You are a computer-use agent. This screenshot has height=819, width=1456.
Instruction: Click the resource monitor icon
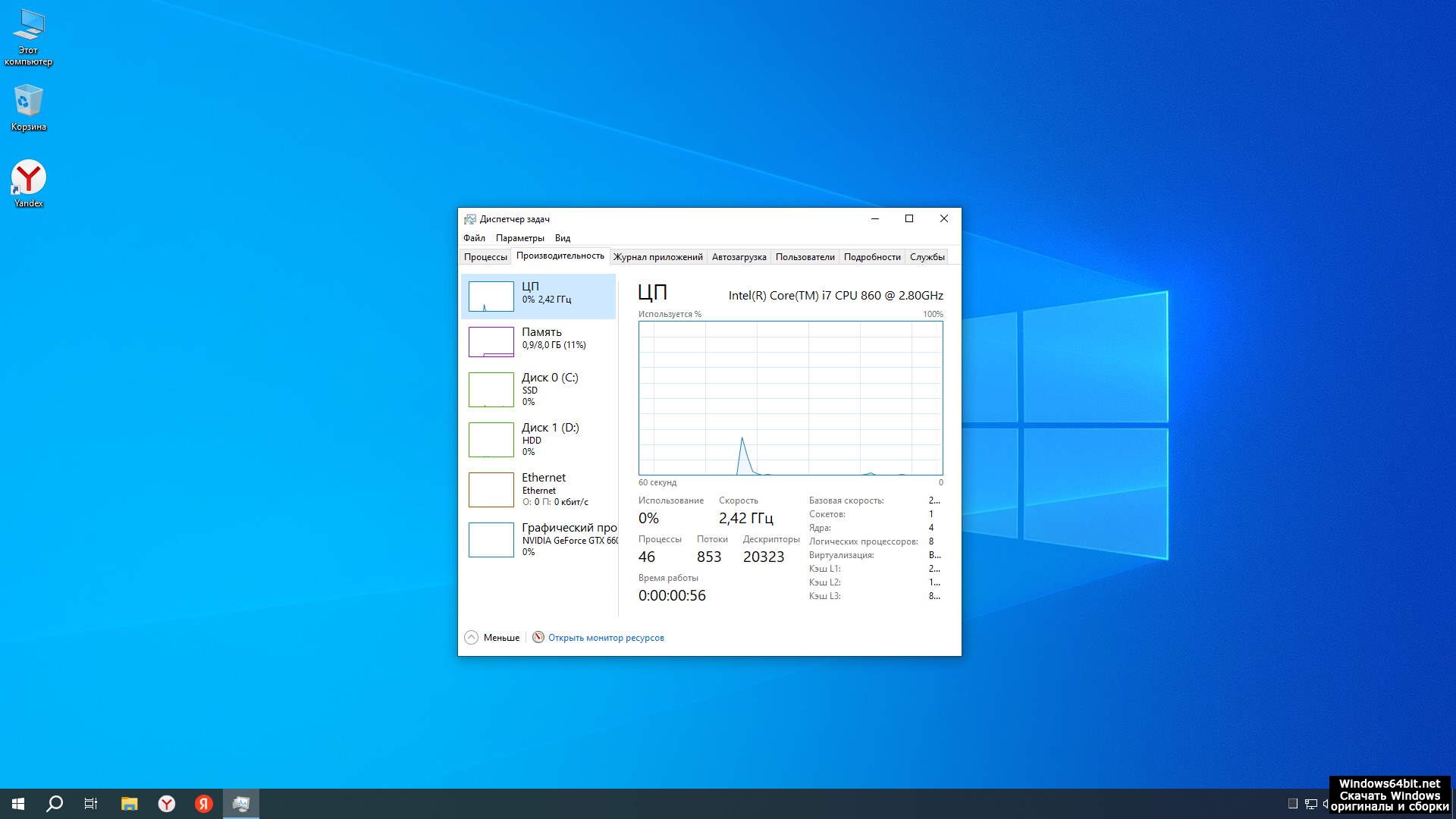[538, 638]
